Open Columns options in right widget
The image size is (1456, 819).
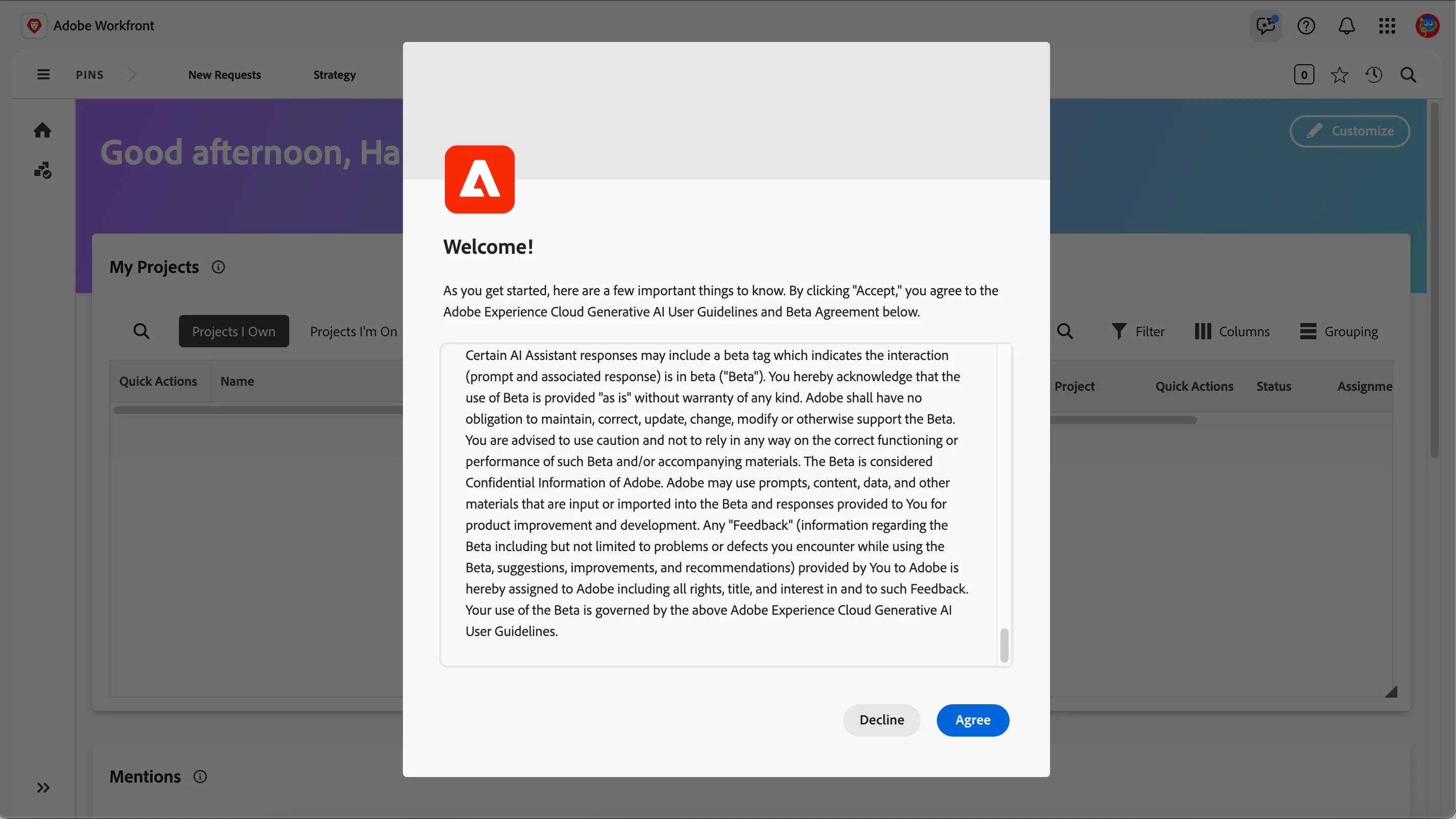click(1232, 331)
